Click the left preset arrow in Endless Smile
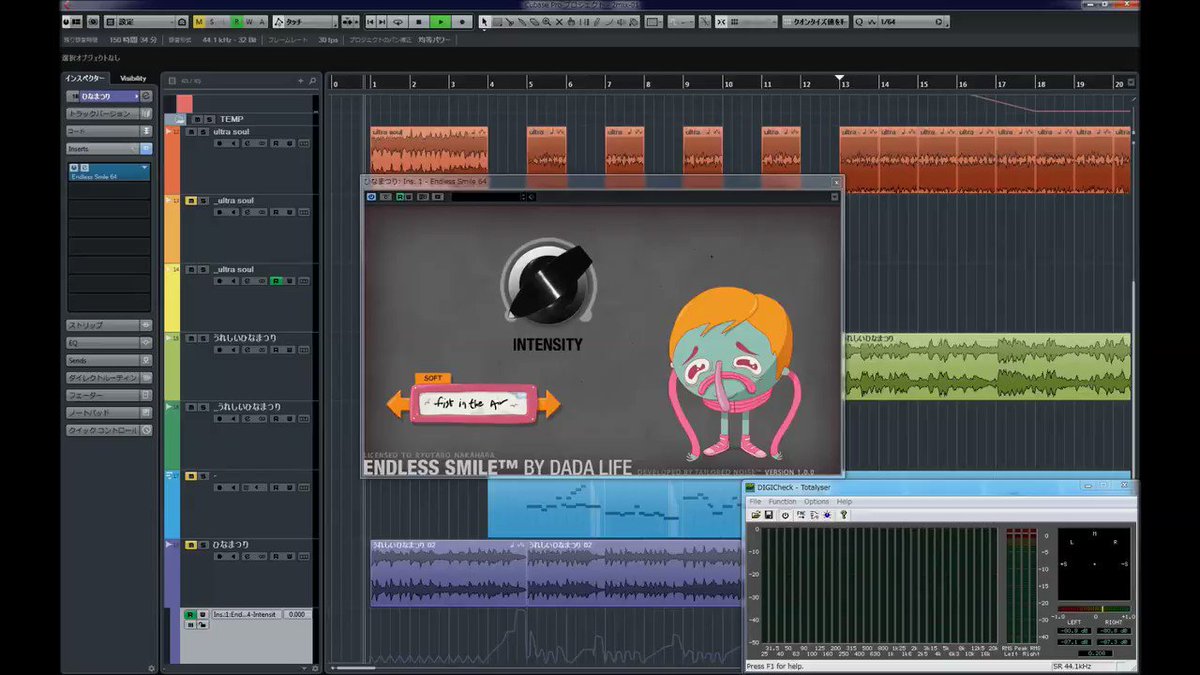 (400, 404)
